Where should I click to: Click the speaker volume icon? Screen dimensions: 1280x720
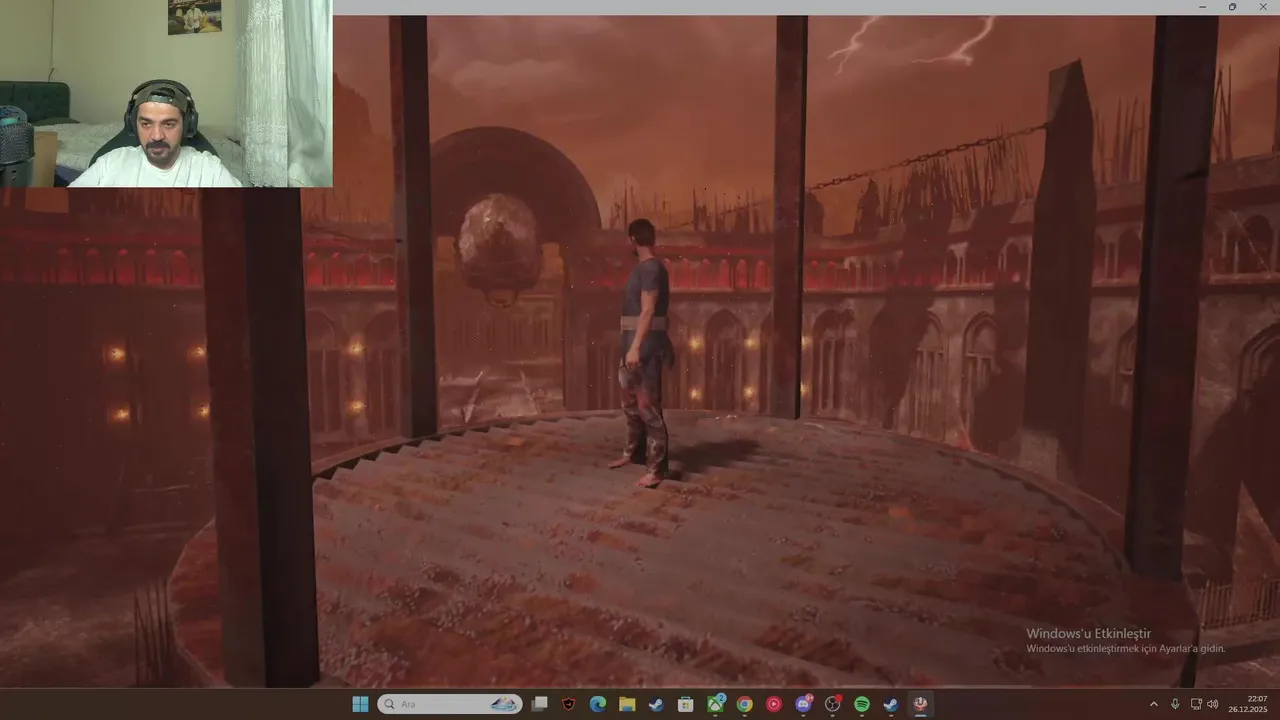pyautogui.click(x=1213, y=704)
